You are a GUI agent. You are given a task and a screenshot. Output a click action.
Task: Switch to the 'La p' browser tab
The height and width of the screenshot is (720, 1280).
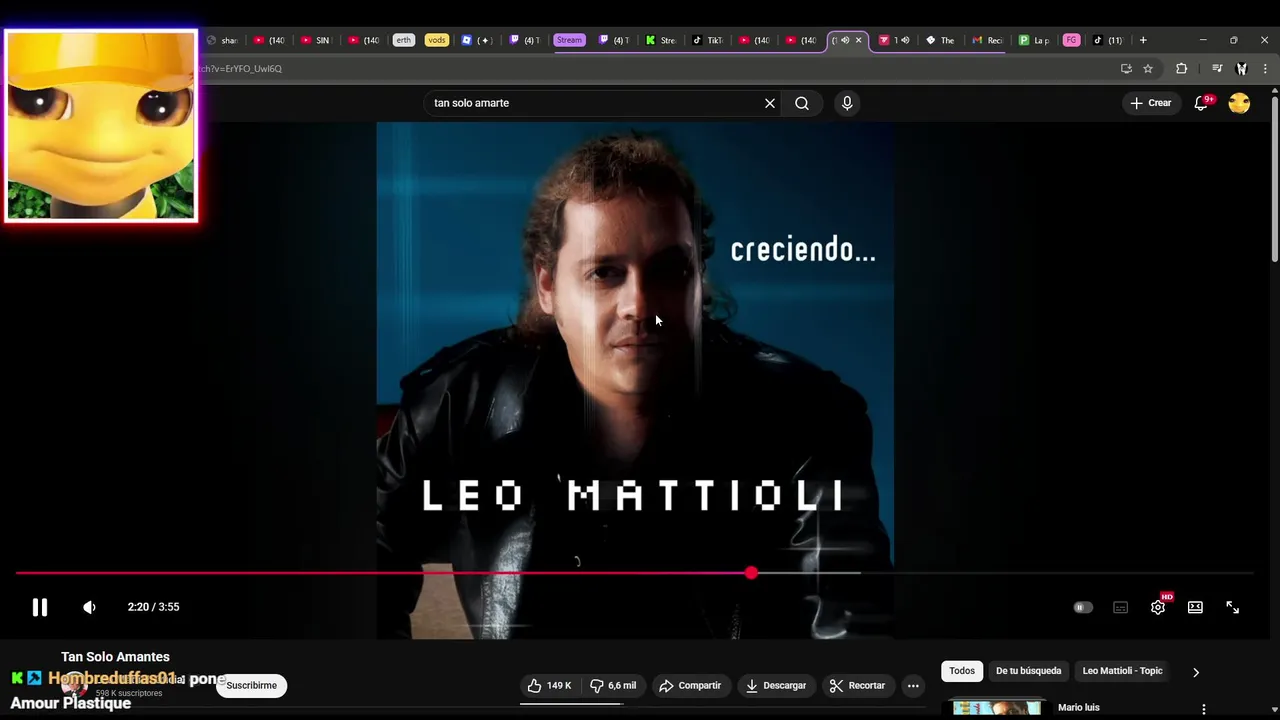[x=1034, y=40]
